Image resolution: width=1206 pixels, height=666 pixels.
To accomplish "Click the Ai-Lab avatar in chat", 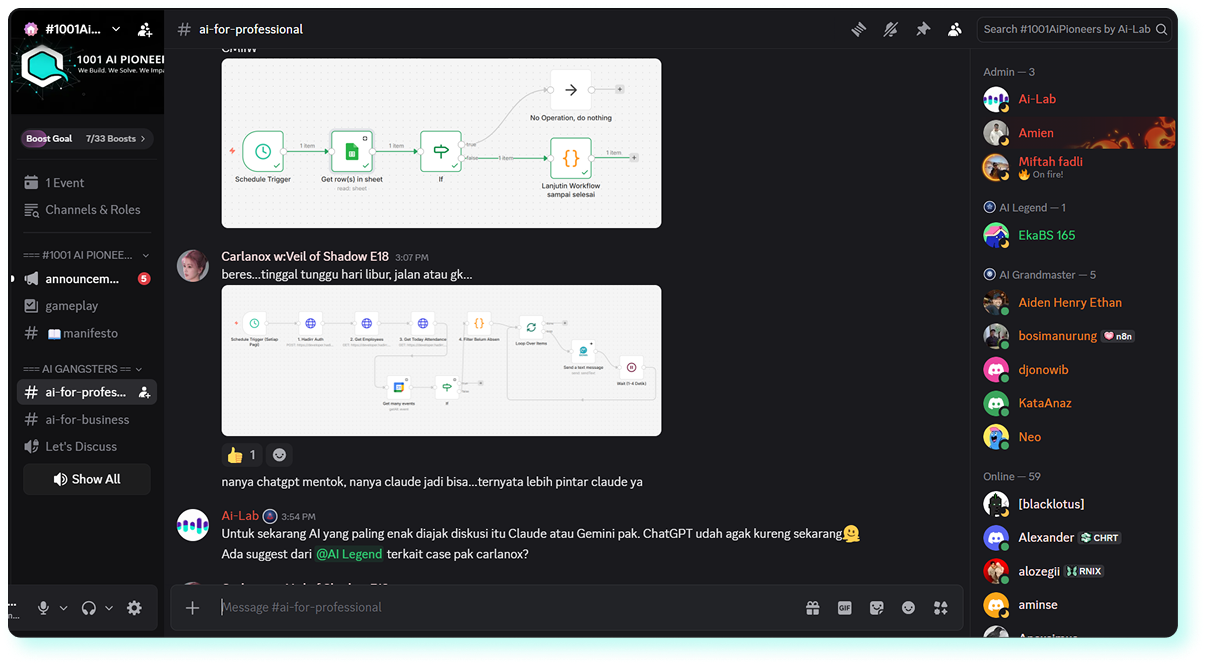I will [193, 525].
